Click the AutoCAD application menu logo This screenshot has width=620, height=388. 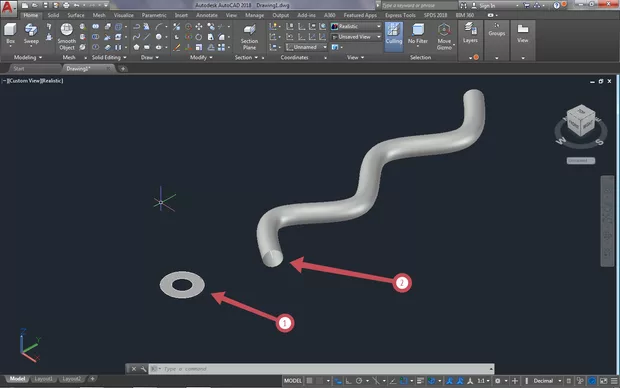click(x=8, y=8)
